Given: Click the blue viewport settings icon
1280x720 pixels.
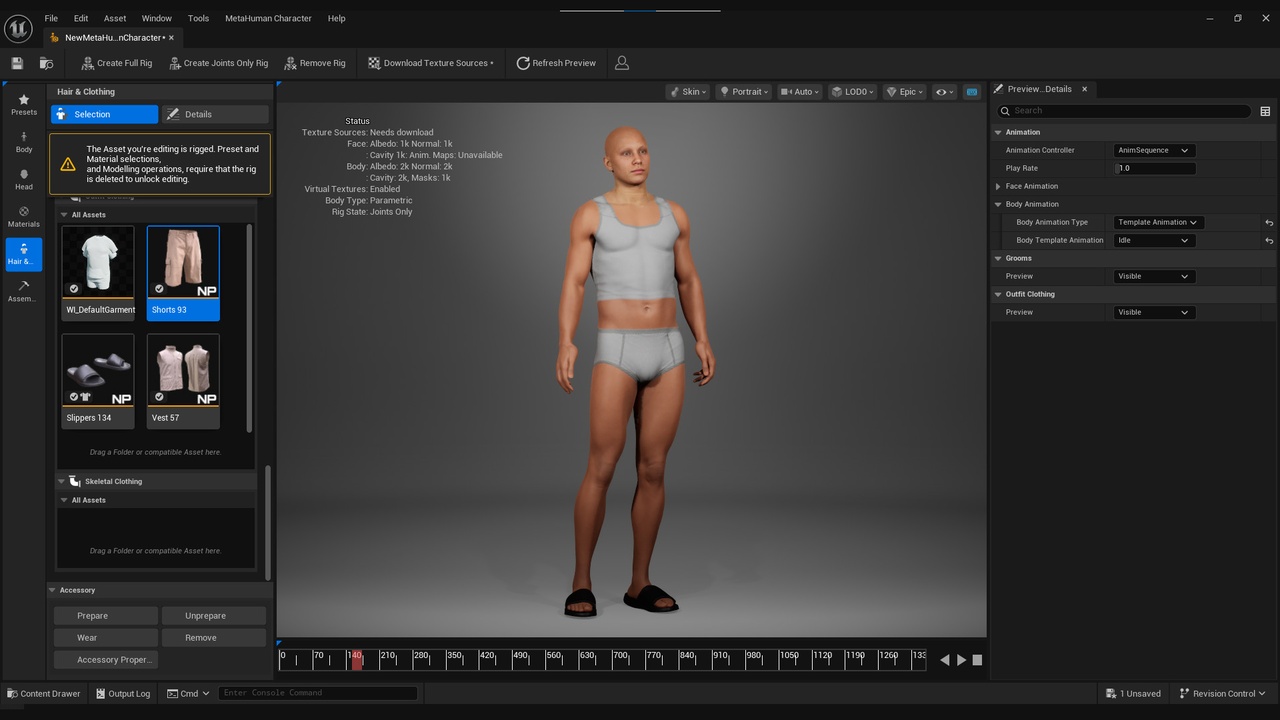Looking at the screenshot, I should pyautogui.click(x=971, y=92).
